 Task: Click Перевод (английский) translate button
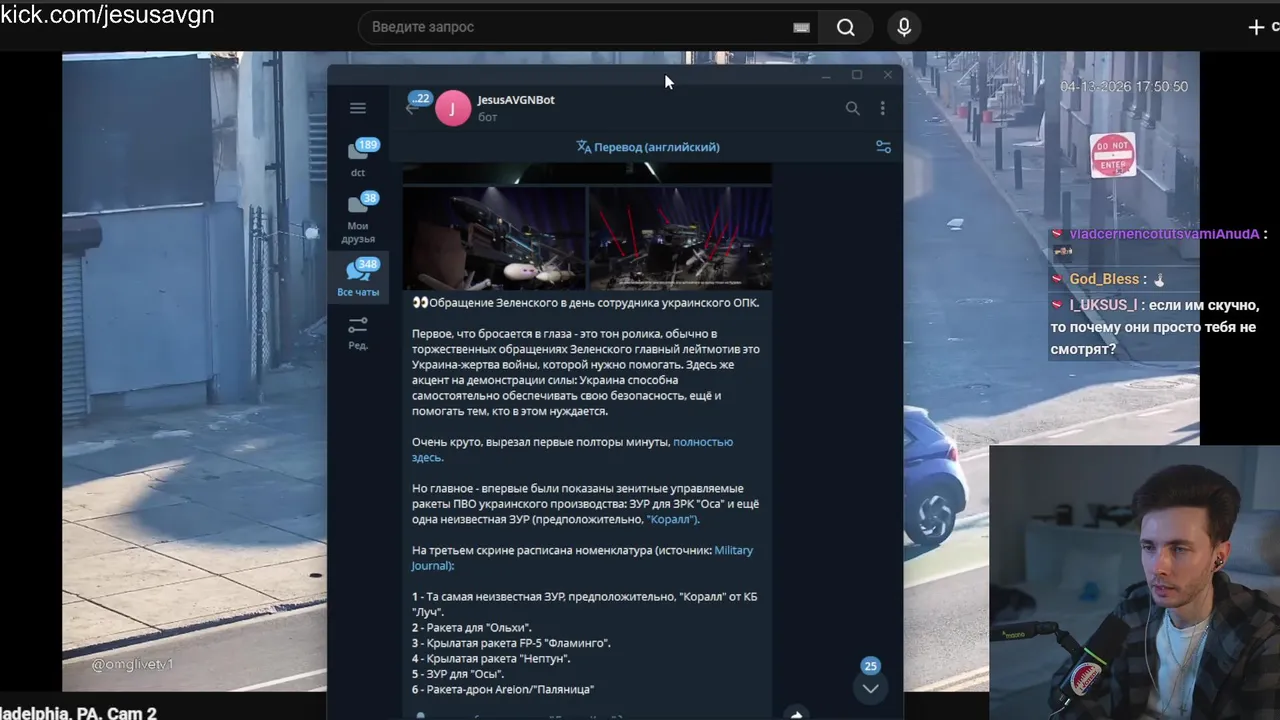[x=648, y=147]
